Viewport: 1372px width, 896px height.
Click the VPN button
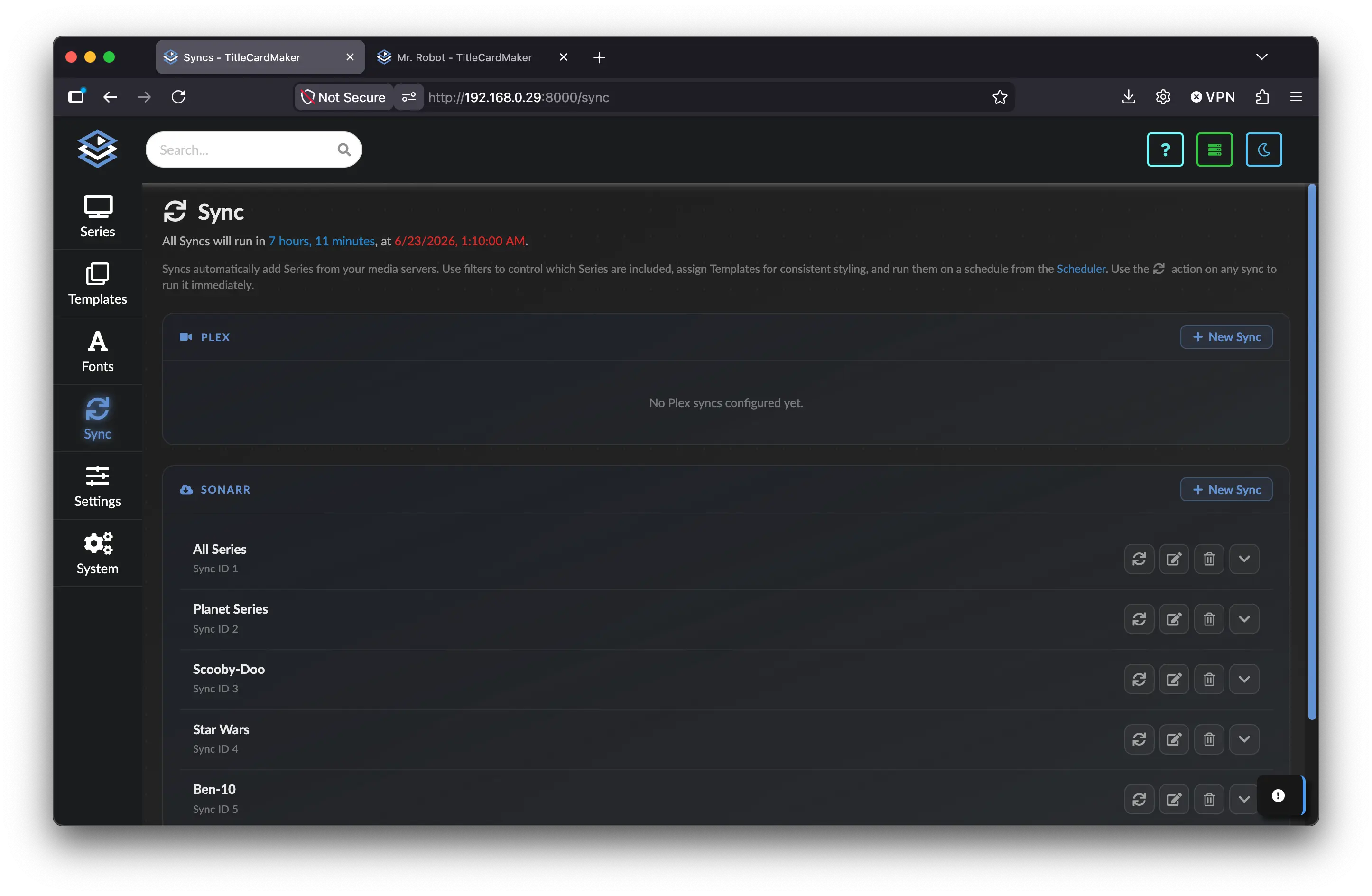(x=1213, y=97)
